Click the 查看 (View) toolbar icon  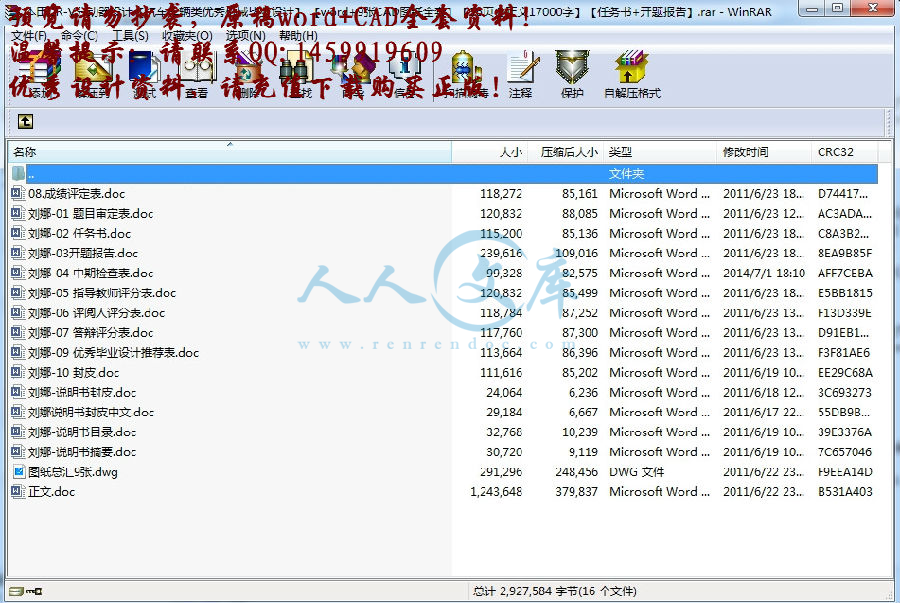(x=196, y=75)
